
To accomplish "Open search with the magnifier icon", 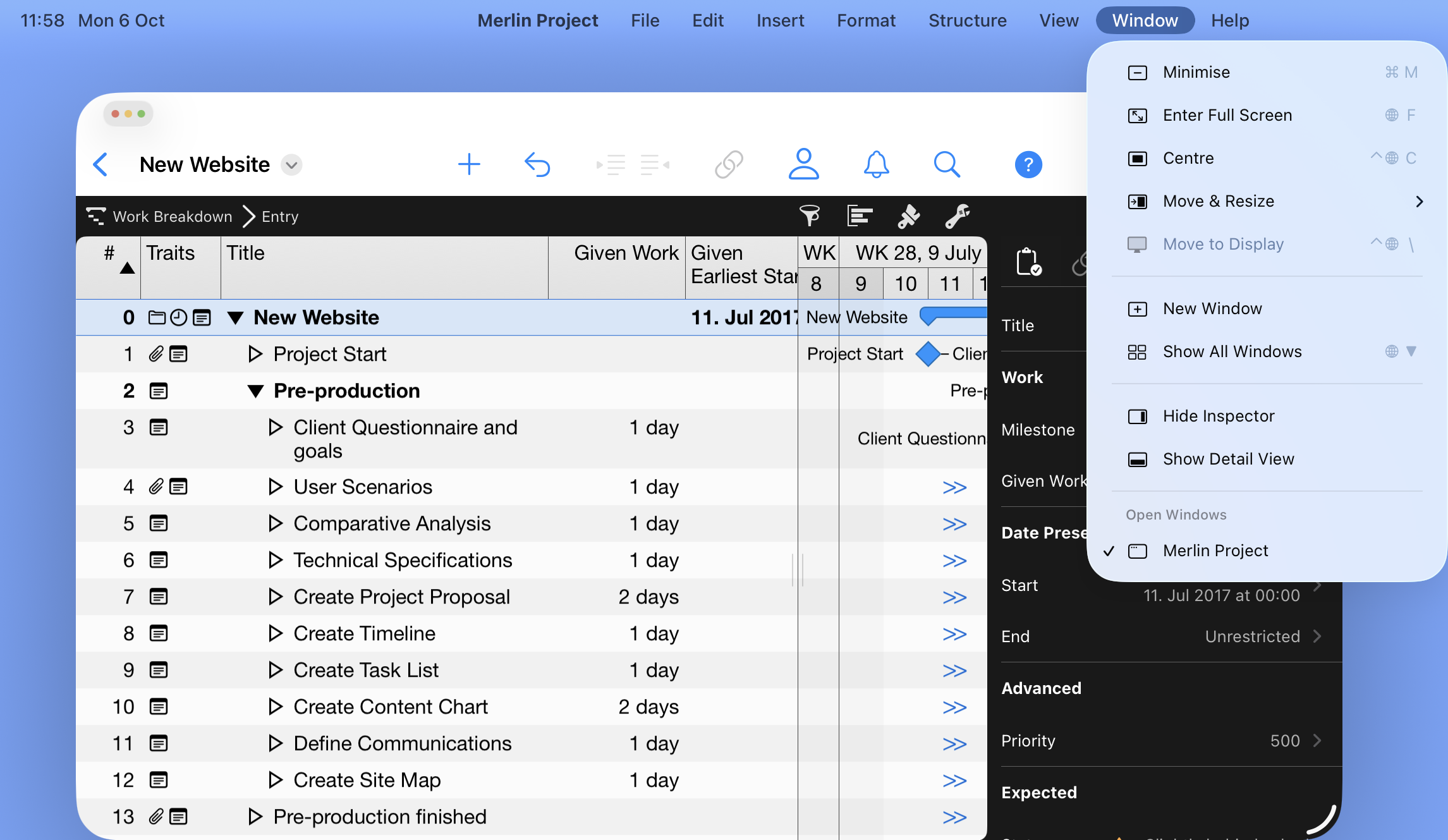I will 946,164.
